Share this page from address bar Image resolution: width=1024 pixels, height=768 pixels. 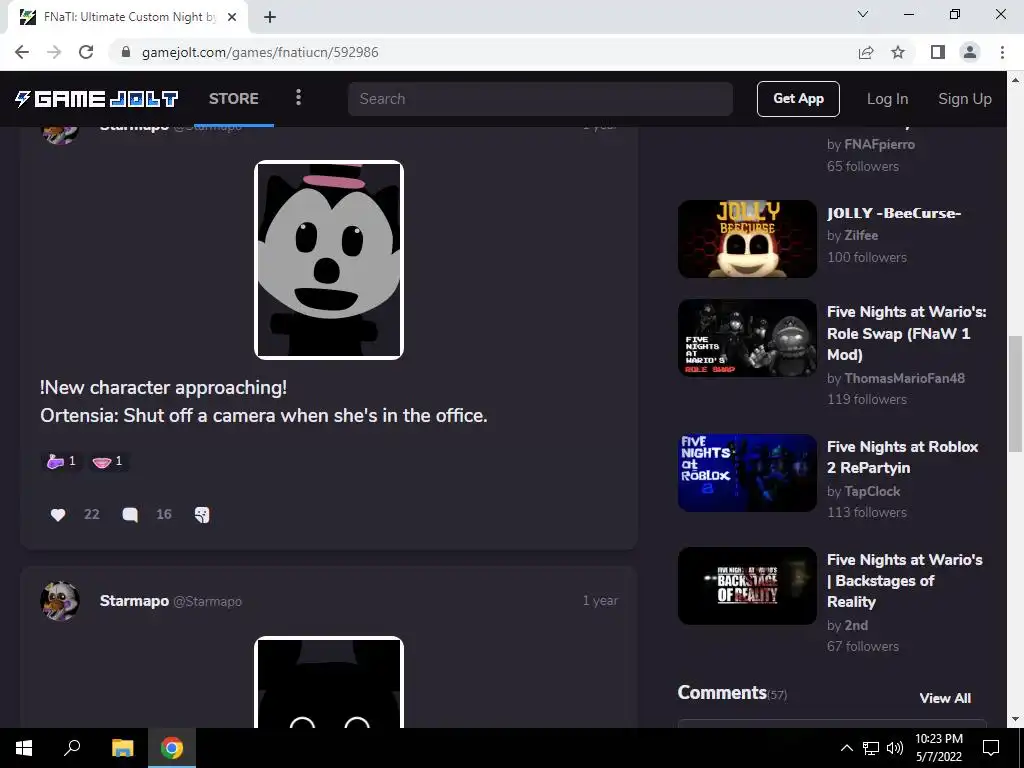[866, 52]
